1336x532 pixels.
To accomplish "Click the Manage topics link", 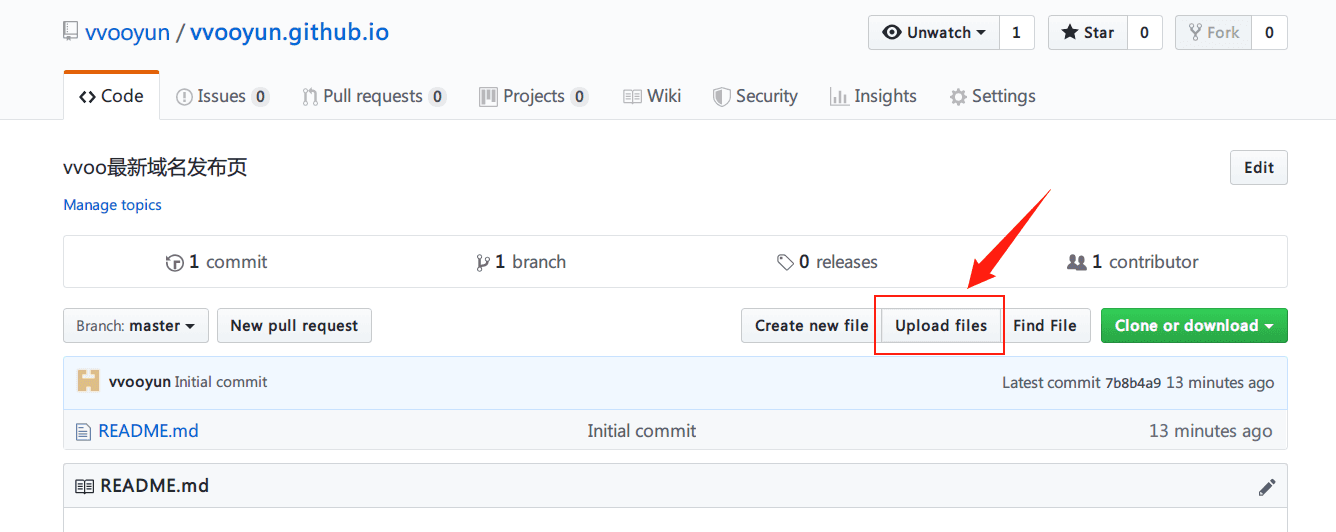I will [x=112, y=205].
